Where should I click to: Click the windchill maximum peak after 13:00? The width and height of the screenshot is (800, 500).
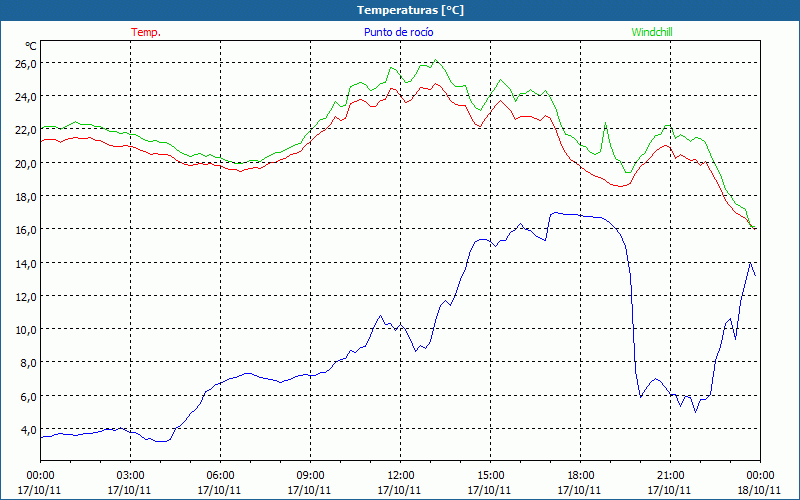click(435, 60)
